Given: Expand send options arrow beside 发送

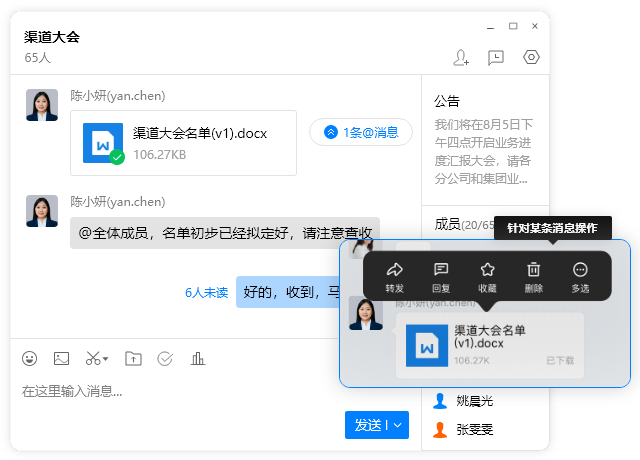Looking at the screenshot, I should point(398,425).
